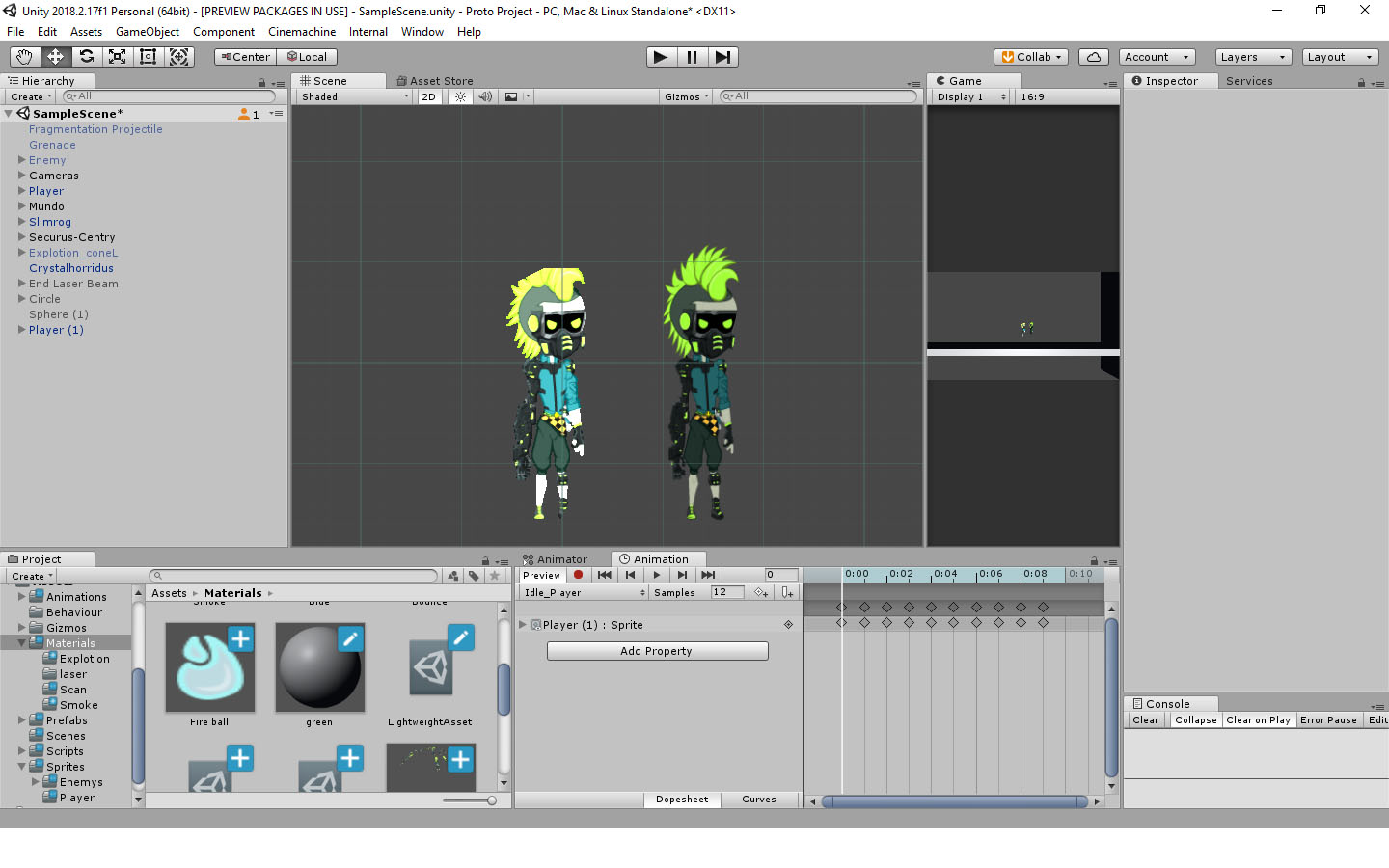The image size is (1389, 868).
Task: Click Search by label icon in Project
Action: click(474, 576)
